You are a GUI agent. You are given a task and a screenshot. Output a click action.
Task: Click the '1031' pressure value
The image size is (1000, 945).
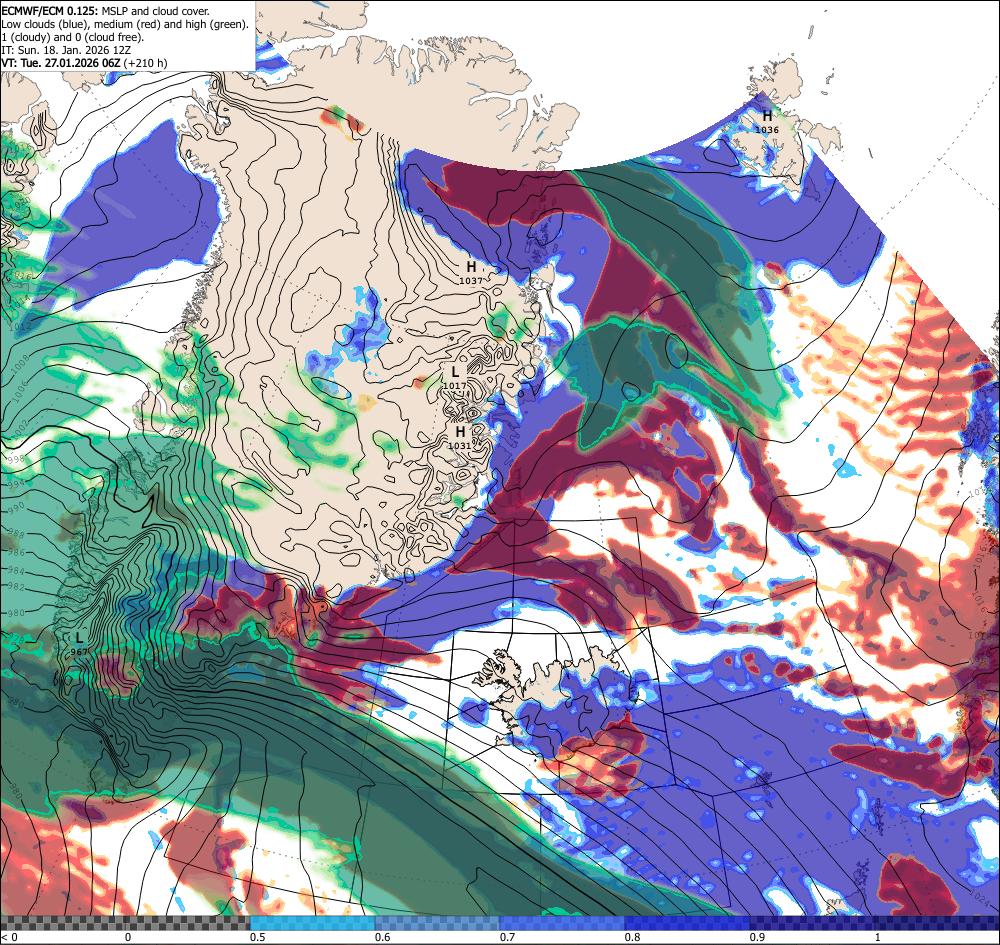pos(460,445)
